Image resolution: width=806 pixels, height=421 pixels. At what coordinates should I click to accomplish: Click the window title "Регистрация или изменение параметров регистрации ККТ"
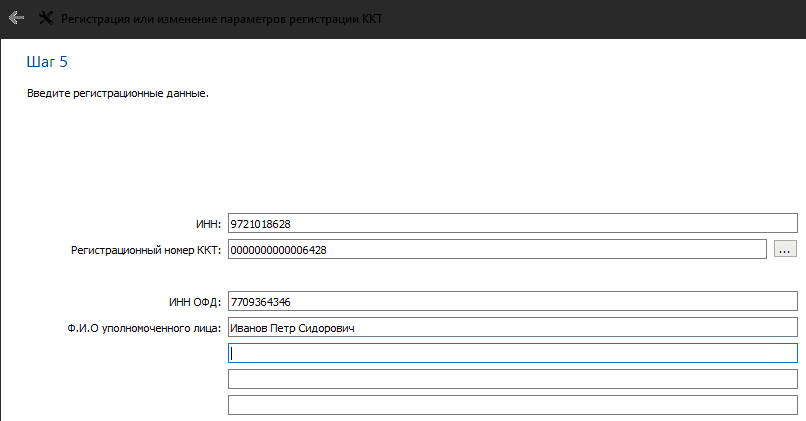(x=222, y=19)
